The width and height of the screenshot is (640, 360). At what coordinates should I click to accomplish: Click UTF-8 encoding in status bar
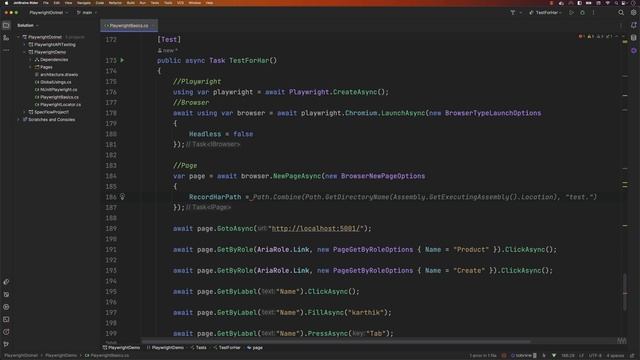tap(595, 356)
